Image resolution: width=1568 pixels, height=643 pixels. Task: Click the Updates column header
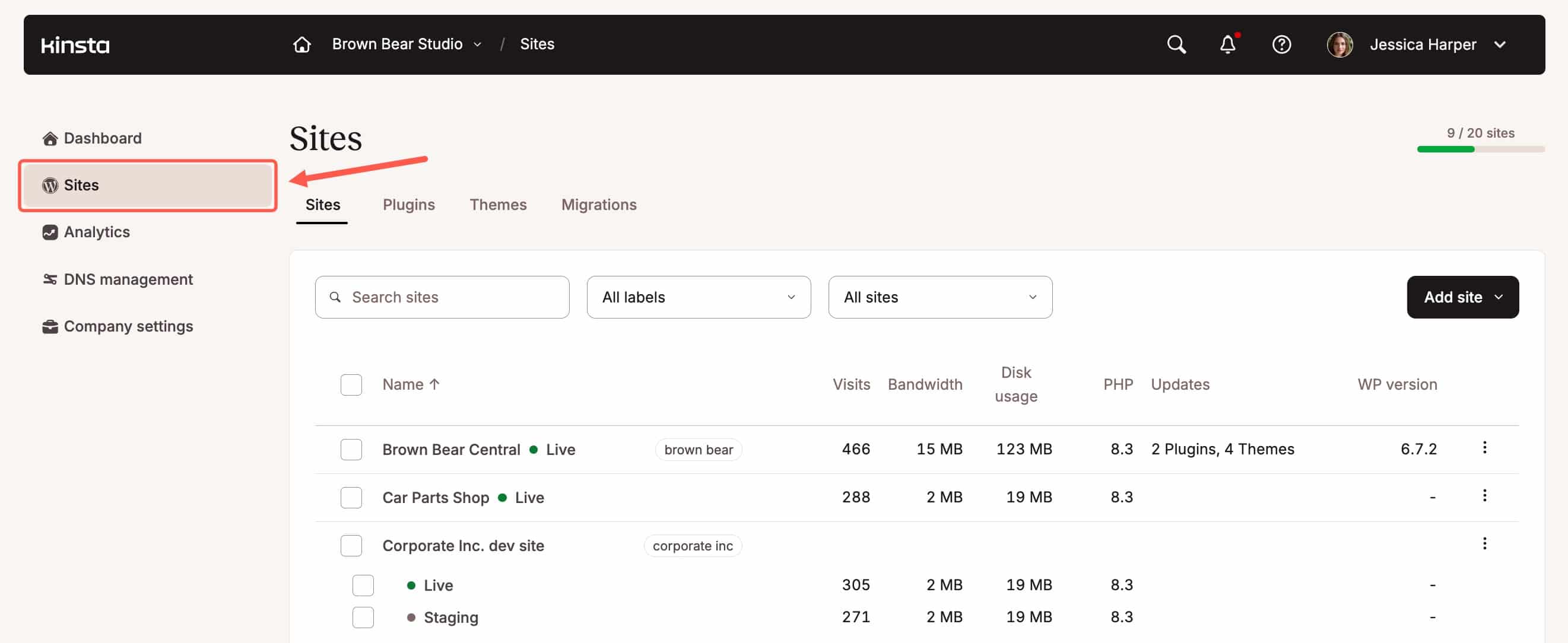1180,384
